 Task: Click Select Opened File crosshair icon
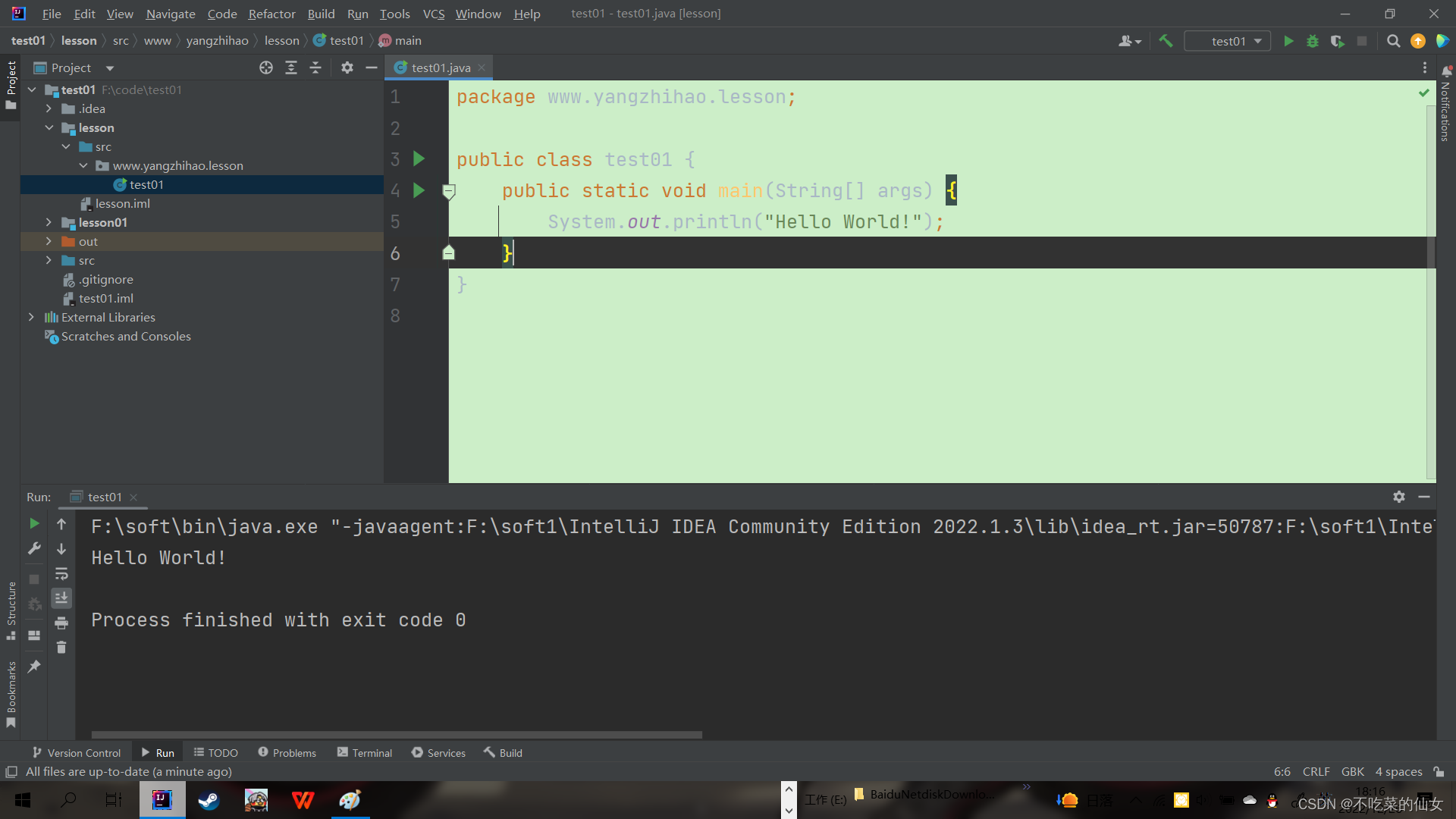point(266,67)
